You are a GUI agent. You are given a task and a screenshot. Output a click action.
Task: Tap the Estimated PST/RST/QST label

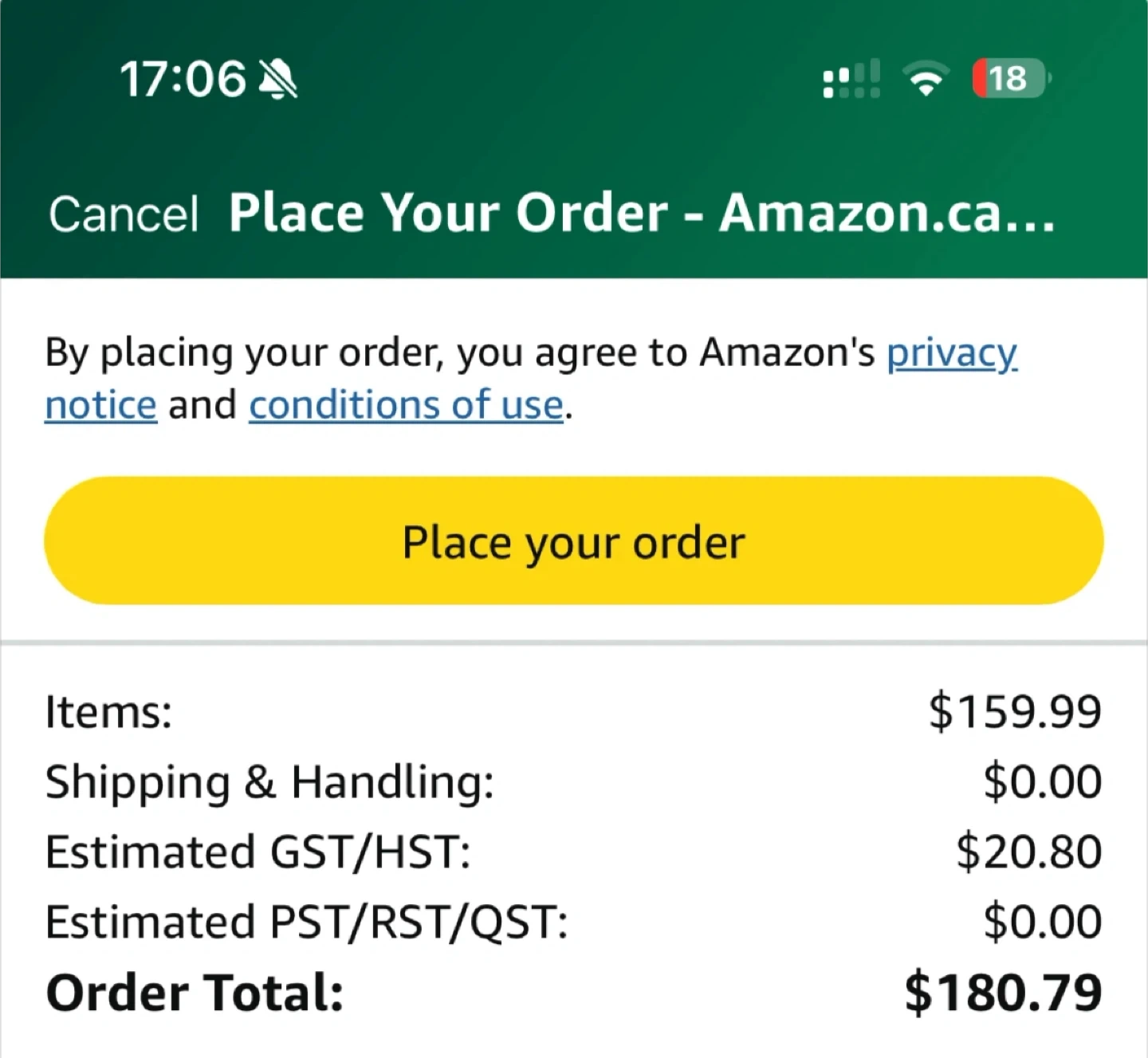click(306, 922)
